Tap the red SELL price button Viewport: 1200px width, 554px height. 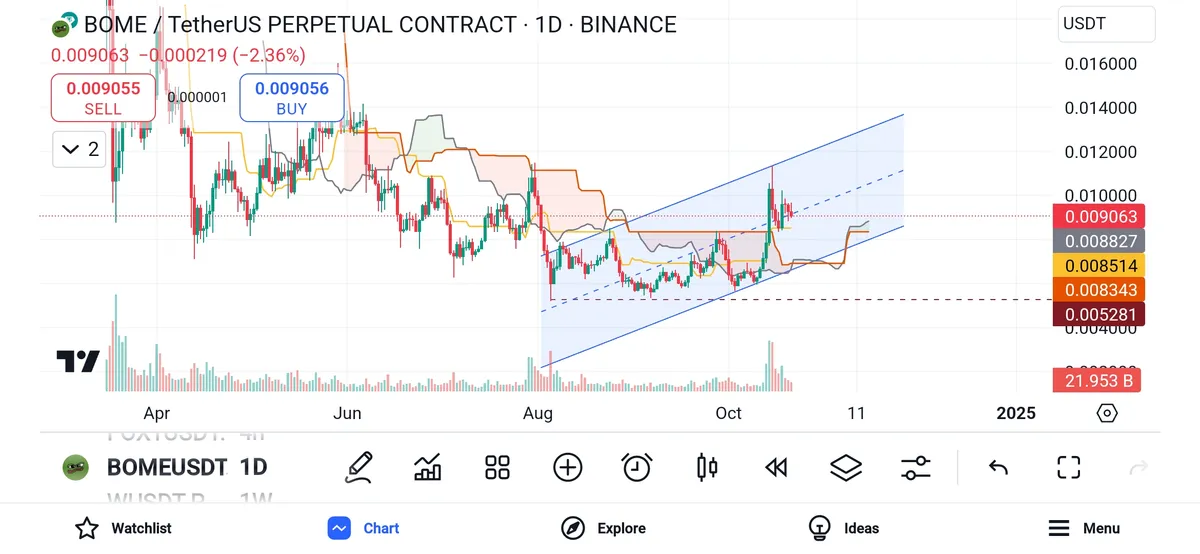coord(103,98)
